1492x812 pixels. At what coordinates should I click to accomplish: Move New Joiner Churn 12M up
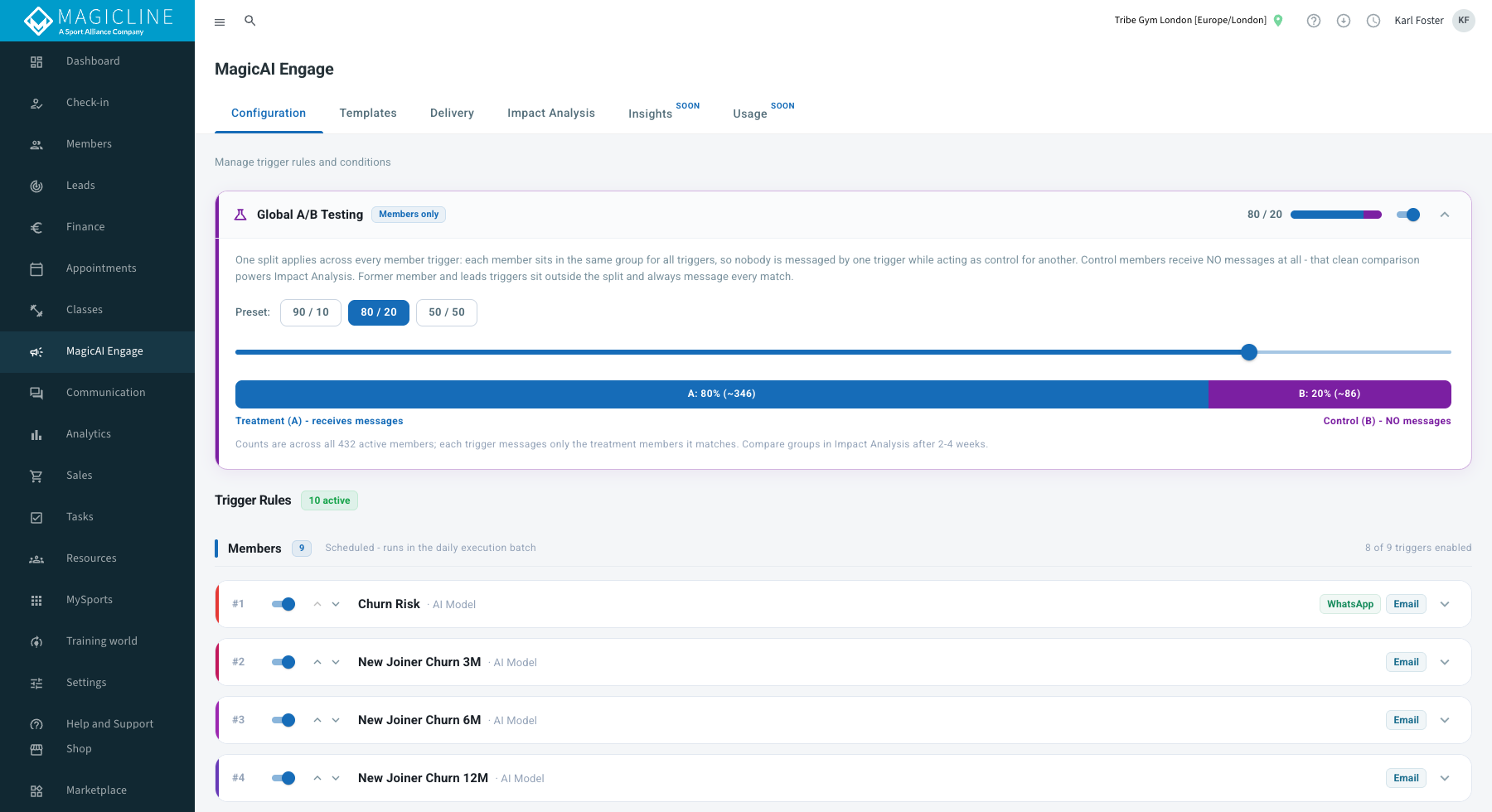click(x=317, y=778)
